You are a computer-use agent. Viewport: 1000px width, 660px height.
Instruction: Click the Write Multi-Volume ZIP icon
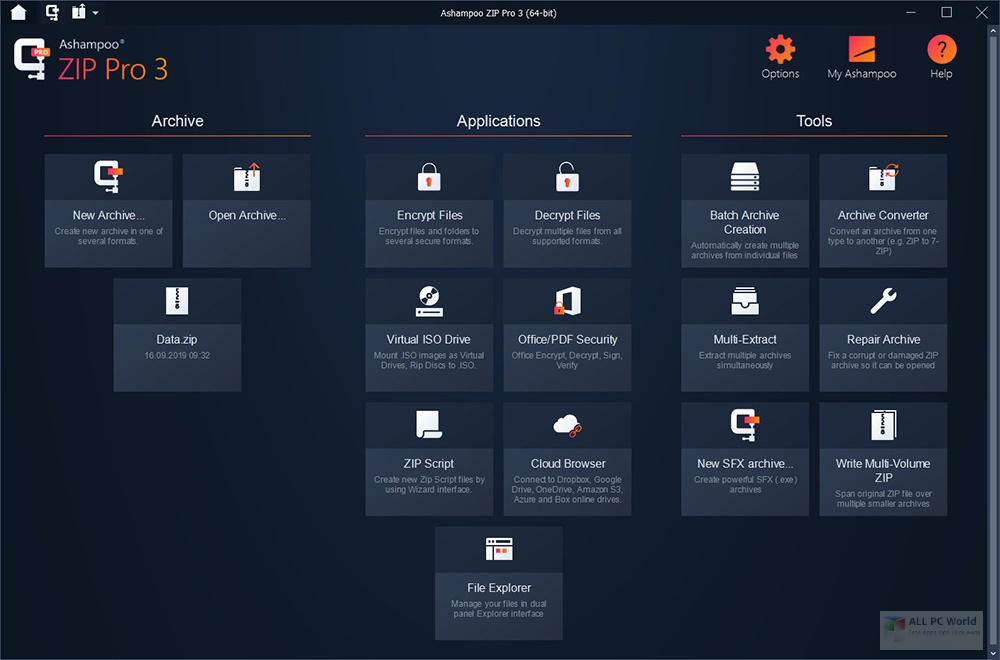click(x=883, y=425)
